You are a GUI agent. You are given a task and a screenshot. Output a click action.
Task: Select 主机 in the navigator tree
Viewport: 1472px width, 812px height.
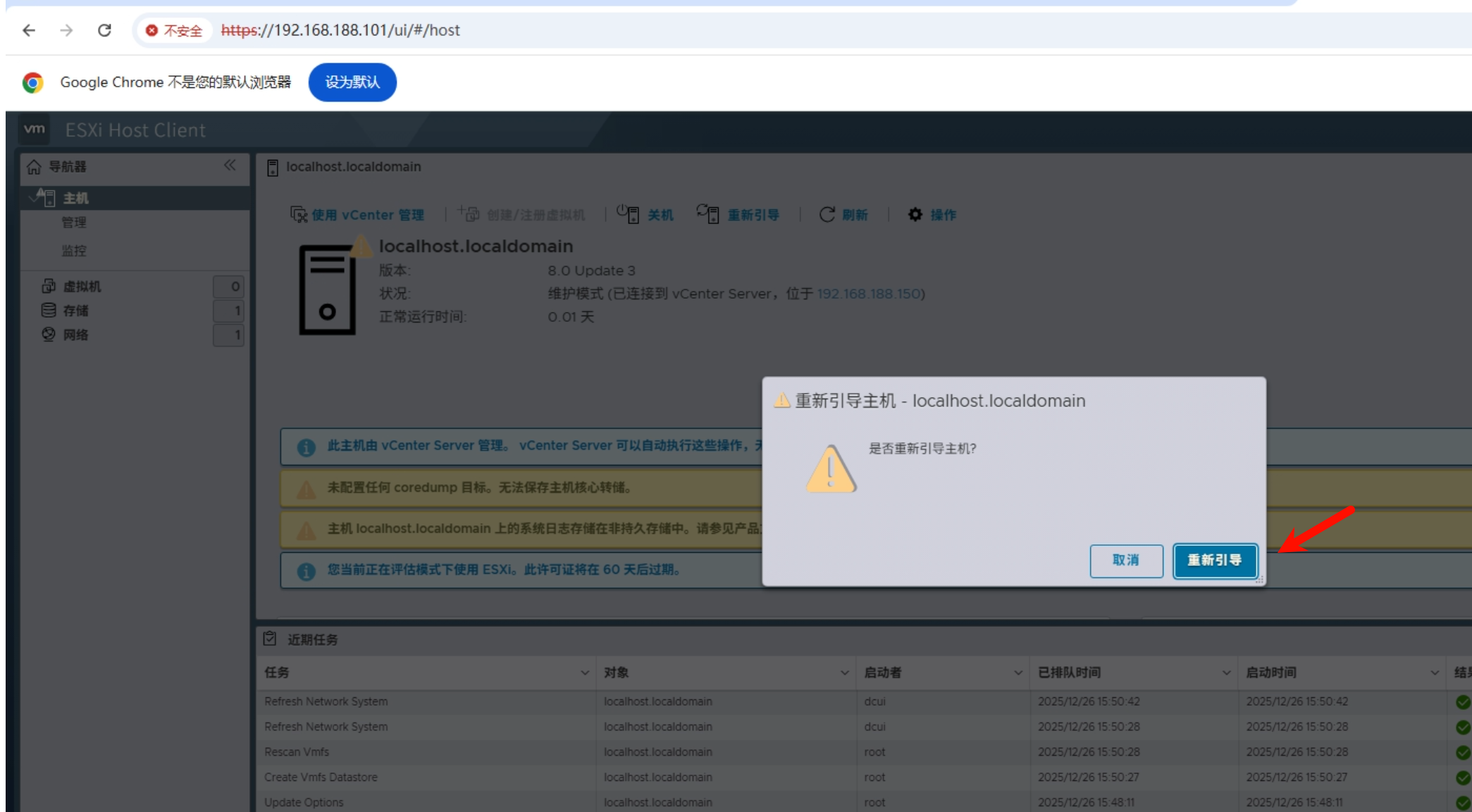coord(75,198)
